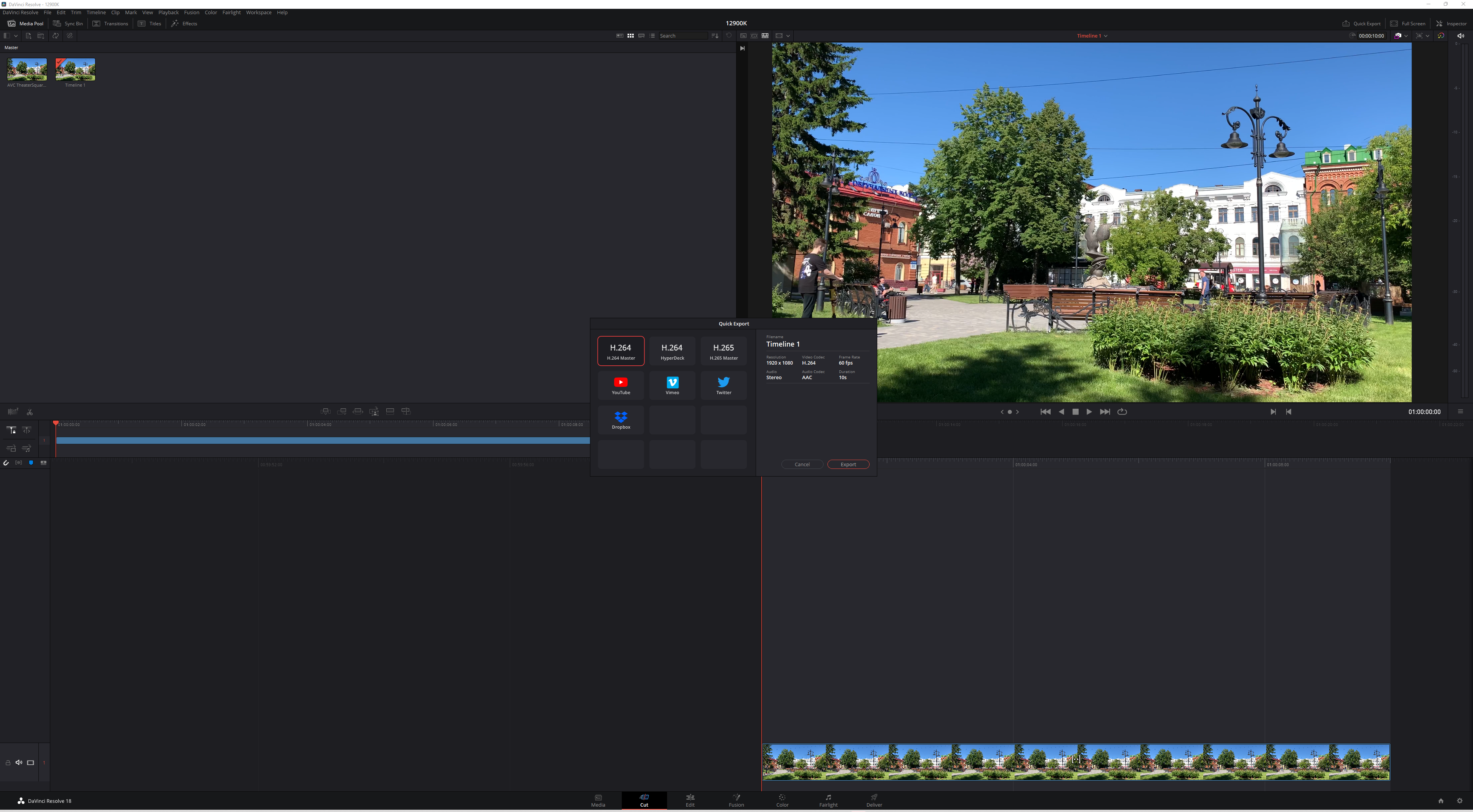This screenshot has width=1473, height=812.
Task: Open the Media Pool panel
Action: 25,23
